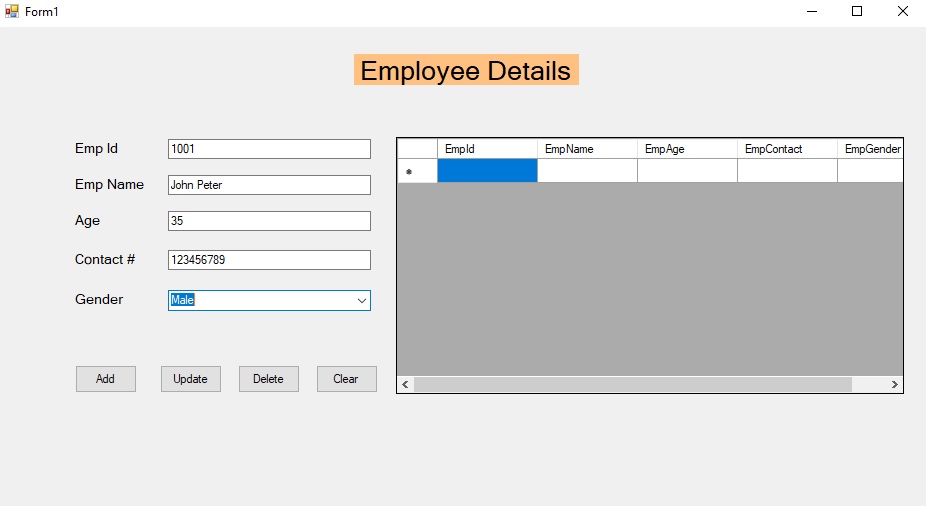Viewport: 926px width, 506px height.
Task: Click the Form1 application icon in title bar
Action: pos(11,11)
